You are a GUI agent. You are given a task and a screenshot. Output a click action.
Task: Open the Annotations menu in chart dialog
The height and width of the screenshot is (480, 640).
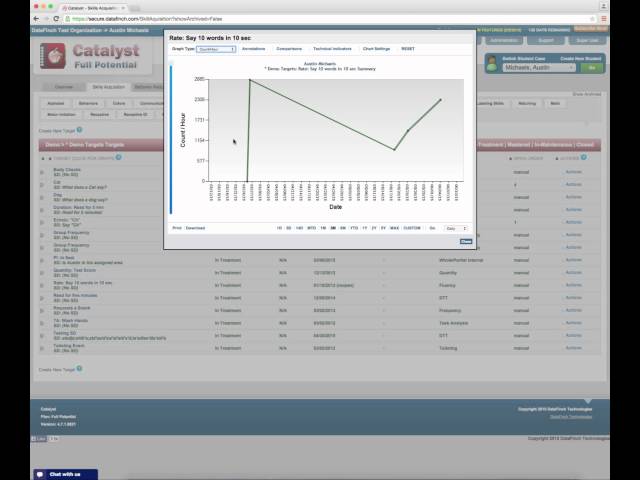click(253, 49)
